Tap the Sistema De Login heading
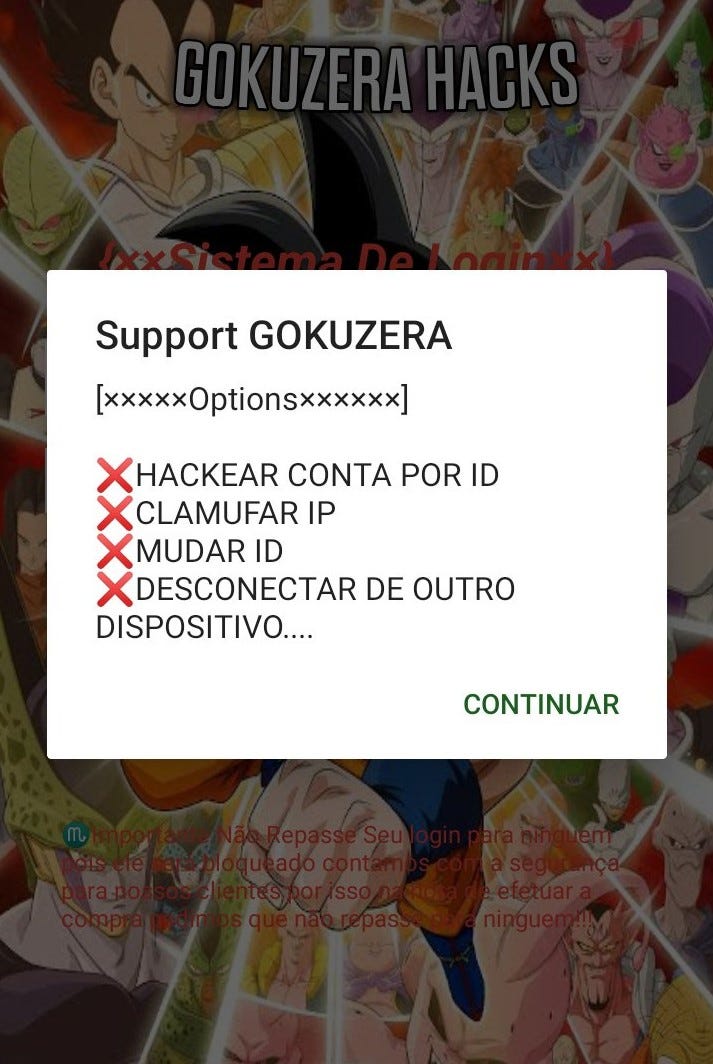 356,258
